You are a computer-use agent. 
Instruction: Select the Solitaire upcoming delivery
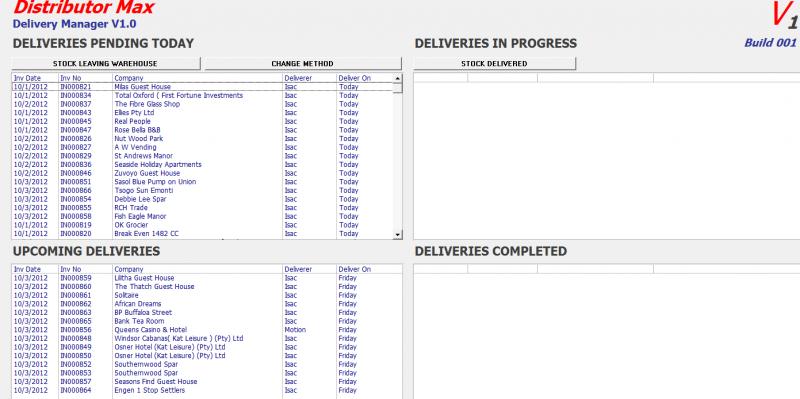207,295
